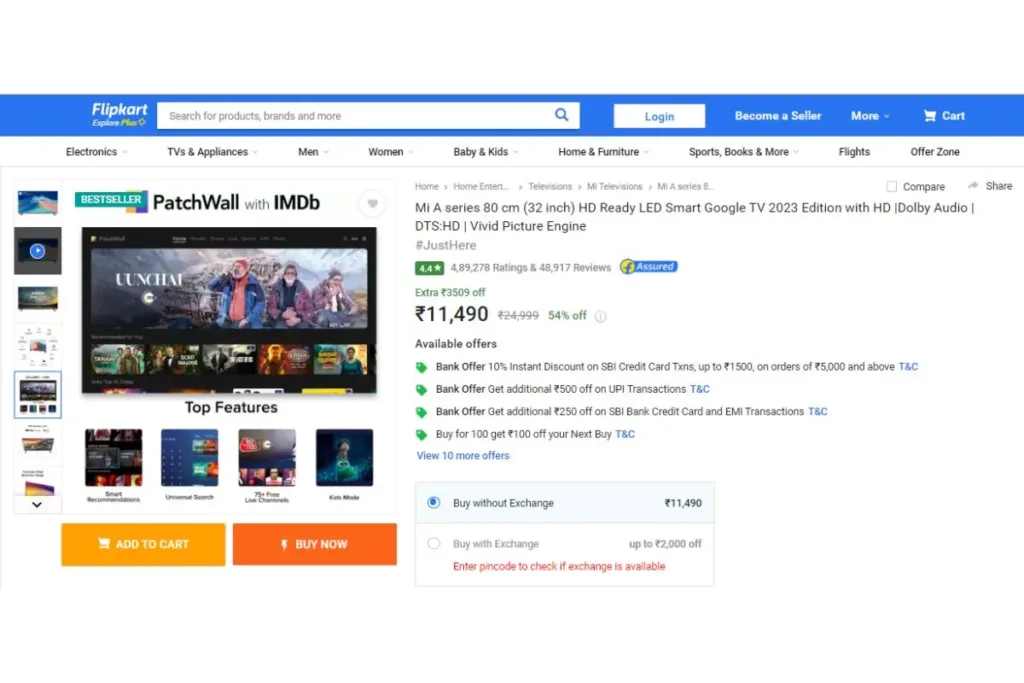Click the Flipkart Explore Plus logo
The height and width of the screenshot is (683, 1024).
(120, 114)
